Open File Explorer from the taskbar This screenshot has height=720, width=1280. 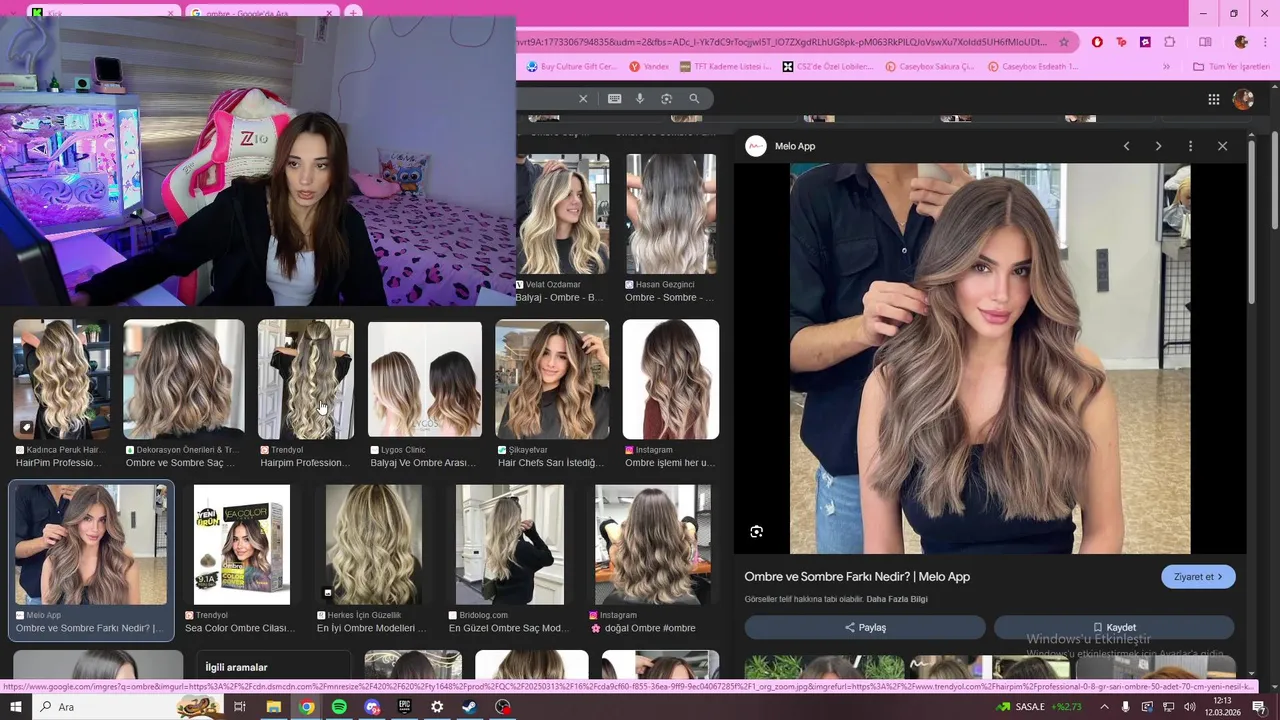click(x=273, y=707)
